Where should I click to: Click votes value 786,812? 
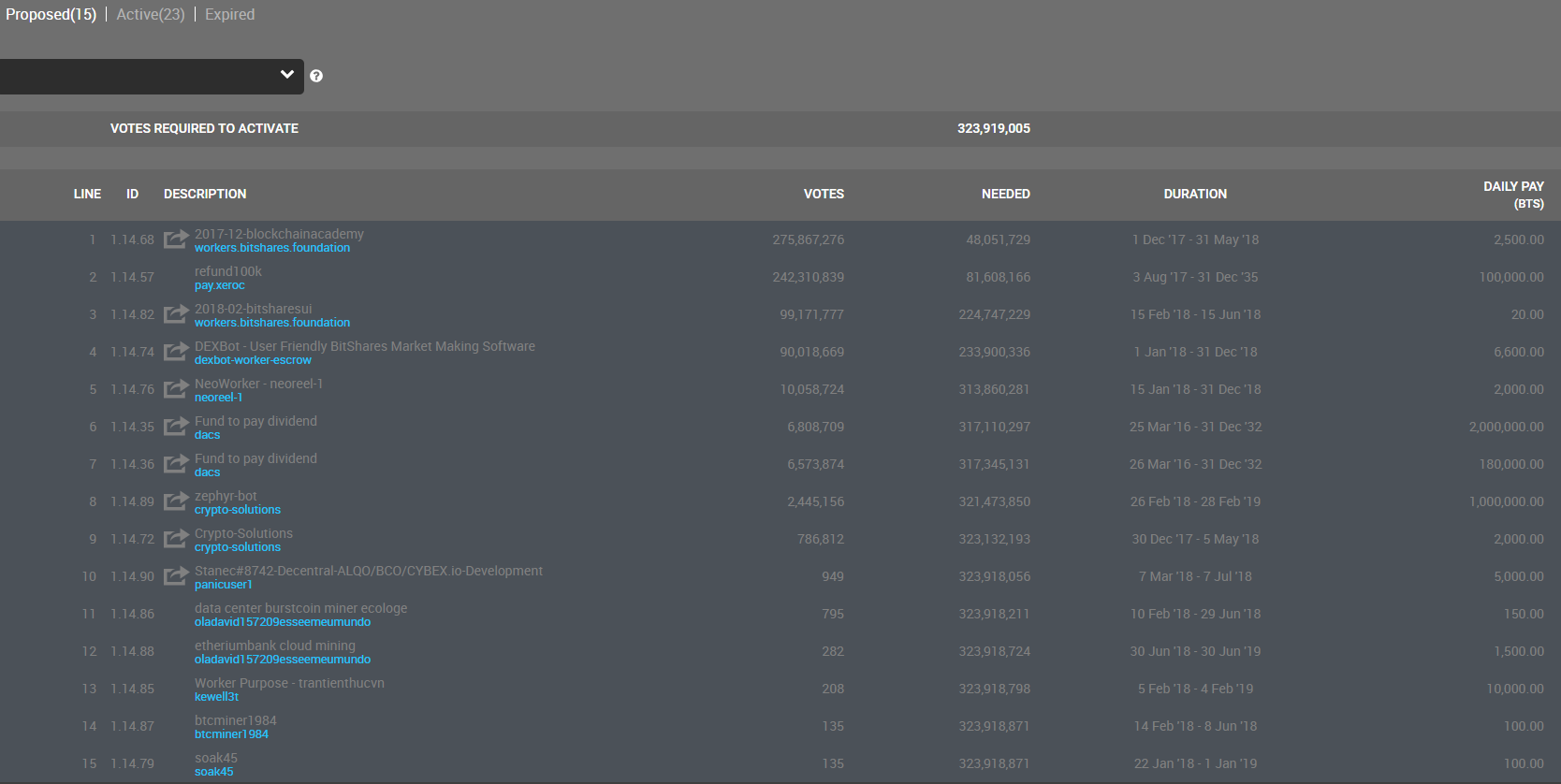click(x=821, y=539)
